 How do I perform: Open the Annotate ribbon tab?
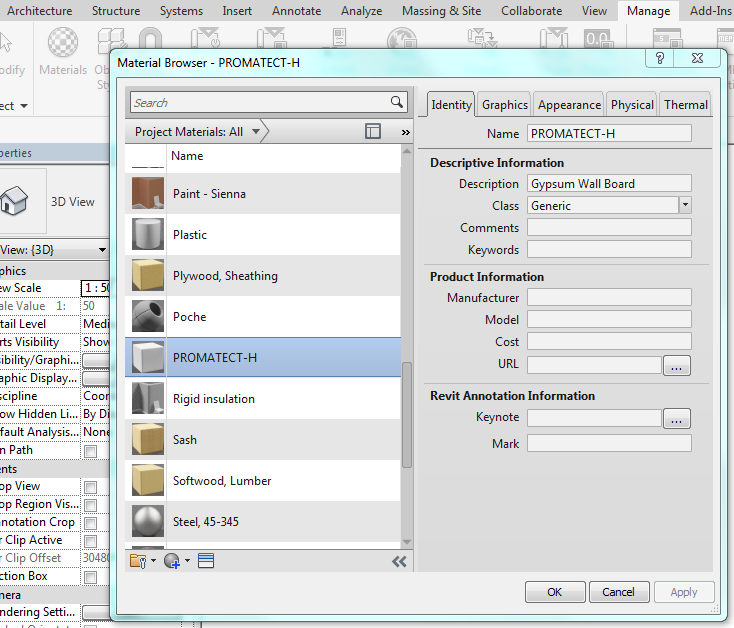point(297,11)
